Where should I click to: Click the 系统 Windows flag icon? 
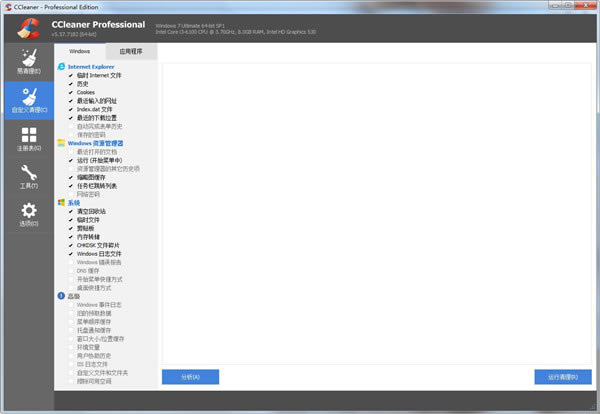point(61,202)
